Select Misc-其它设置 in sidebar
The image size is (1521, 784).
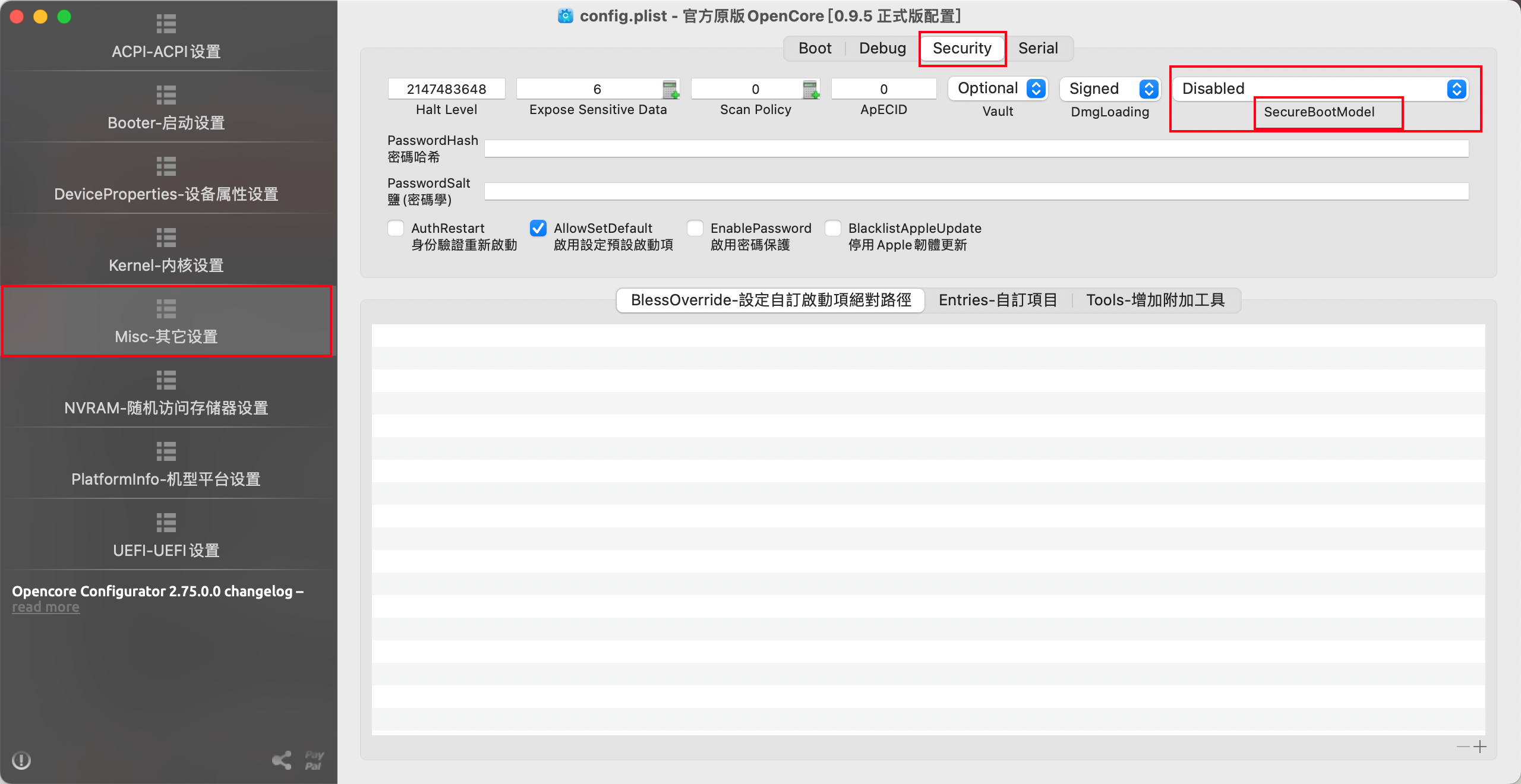click(166, 337)
